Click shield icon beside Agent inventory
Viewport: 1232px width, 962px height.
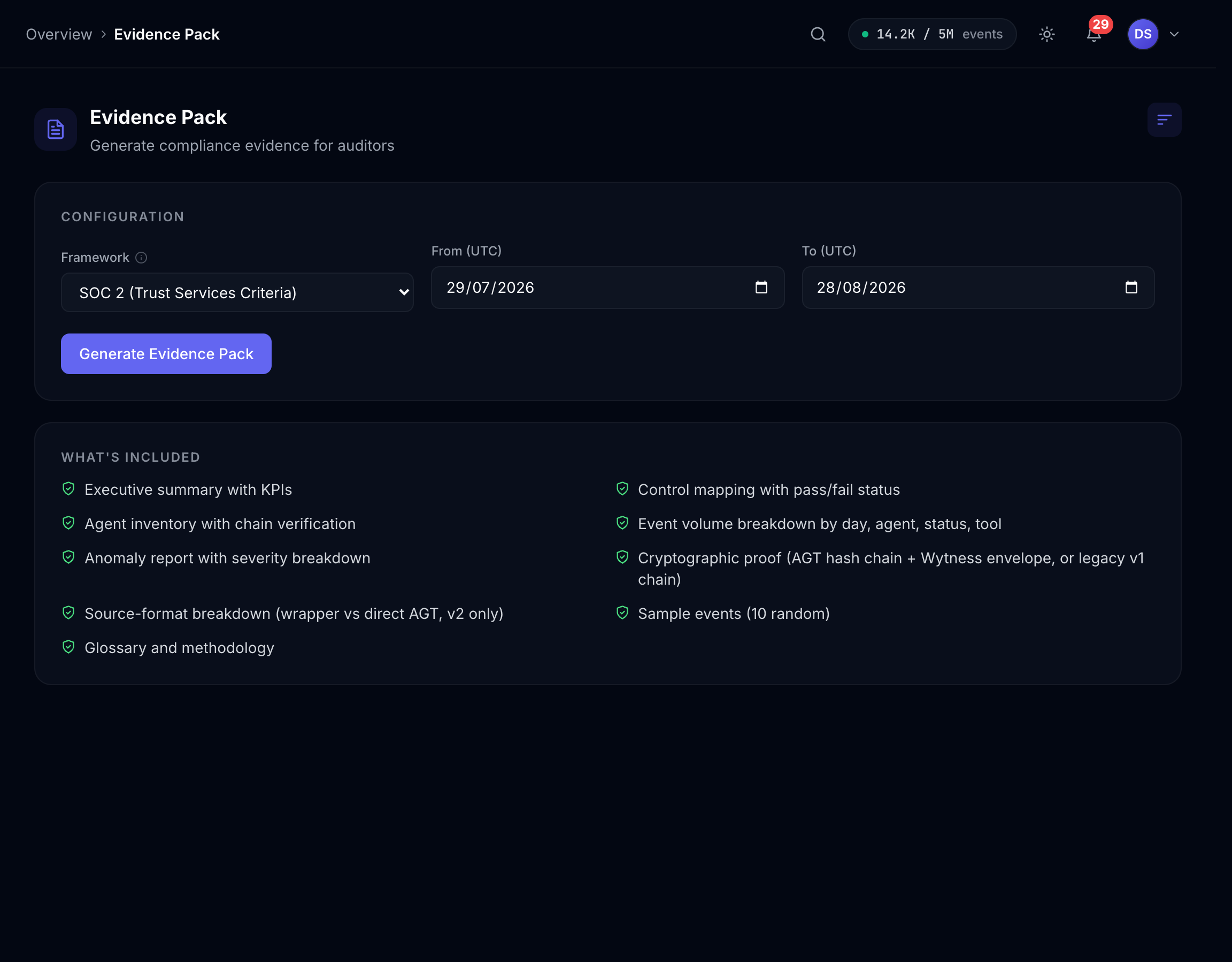click(x=68, y=523)
